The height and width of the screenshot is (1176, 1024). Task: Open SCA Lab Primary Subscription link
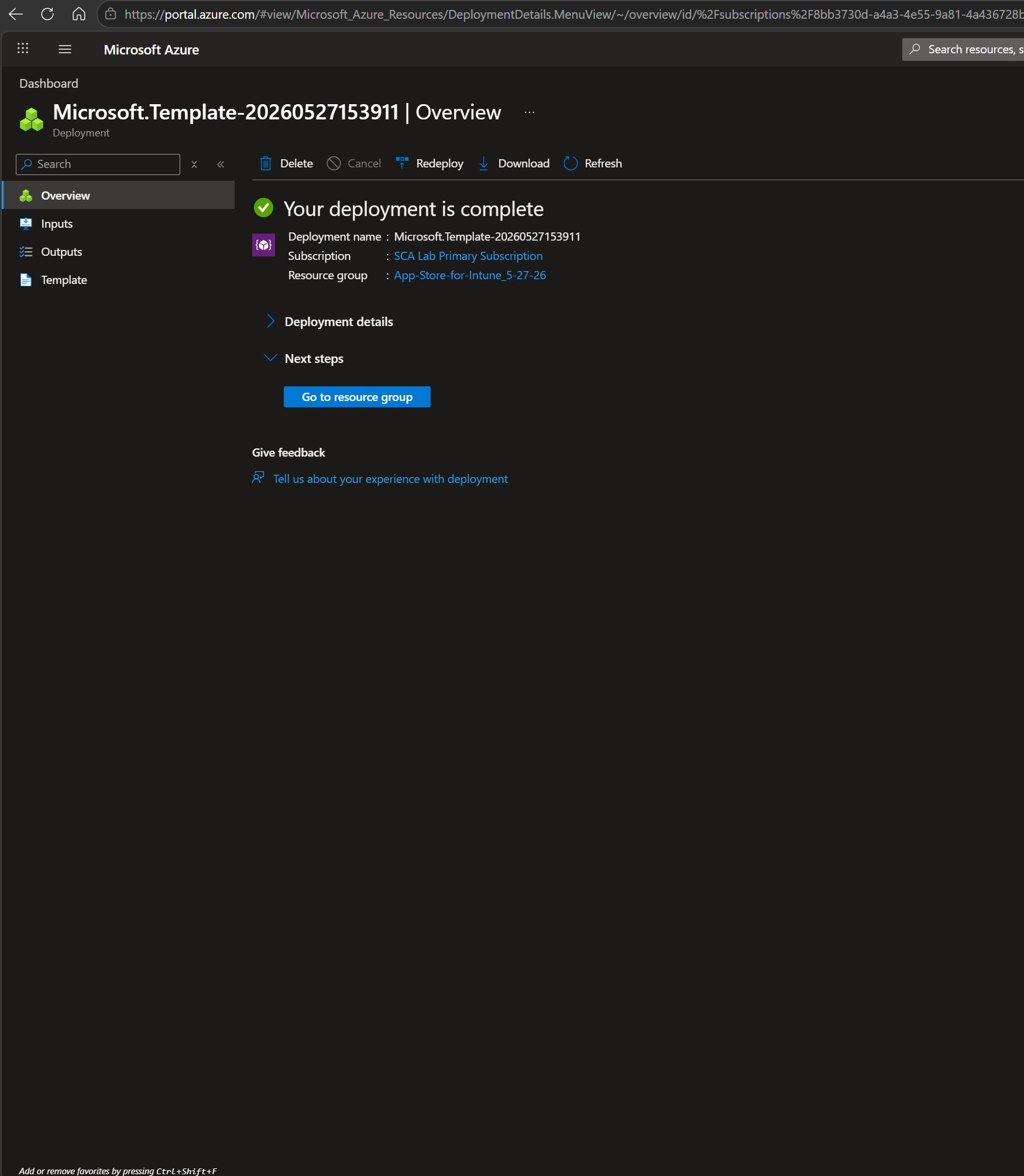(x=468, y=256)
